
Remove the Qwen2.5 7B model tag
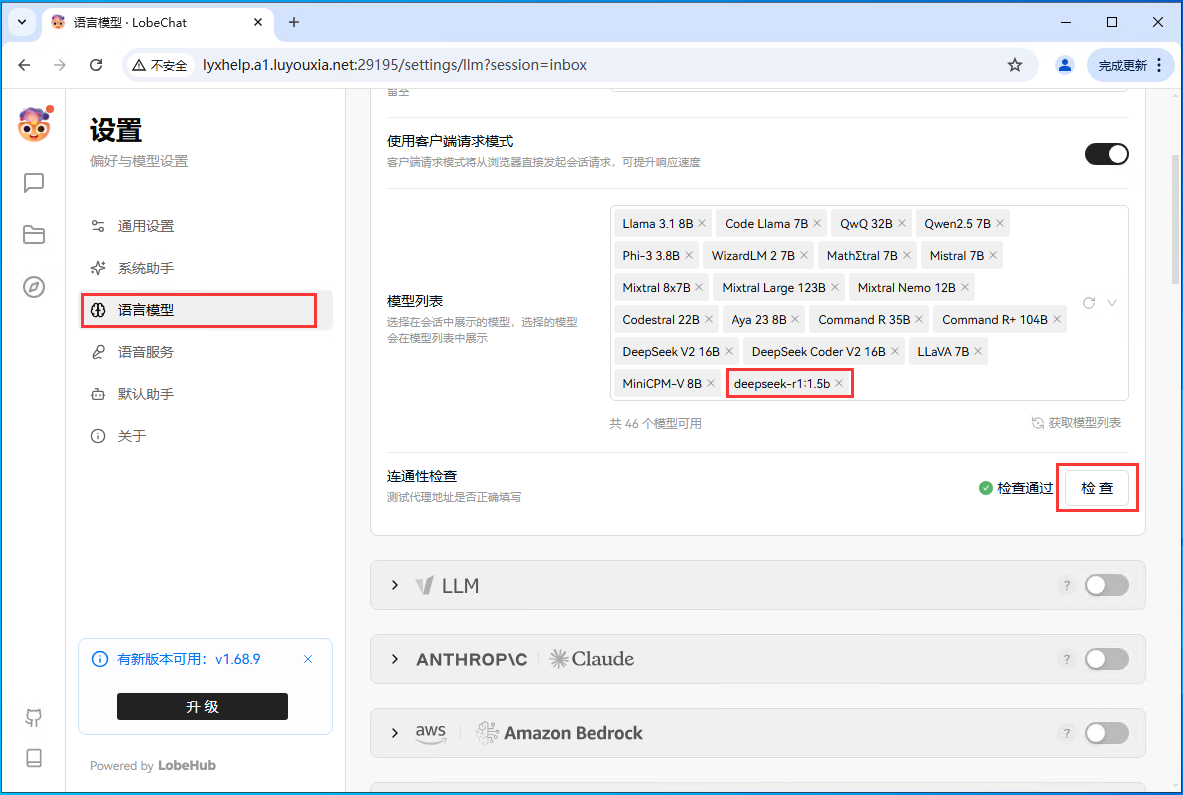(x=1000, y=223)
